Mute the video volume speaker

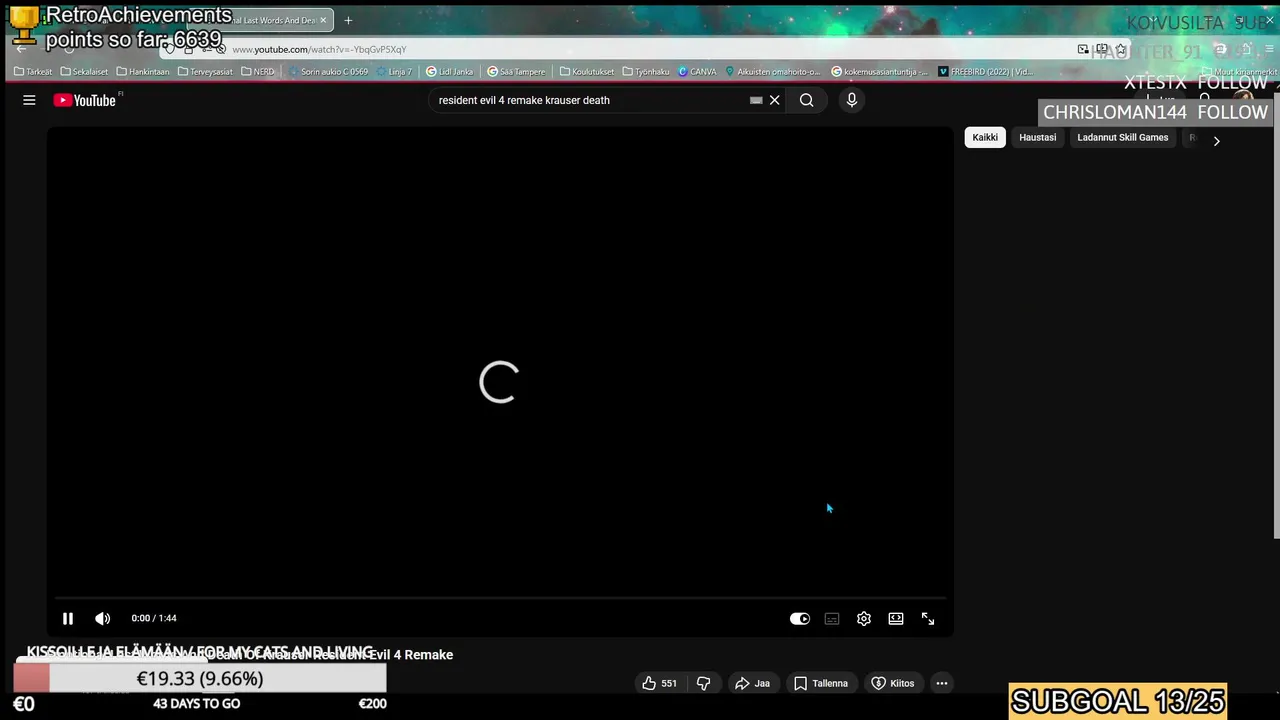[102, 619]
